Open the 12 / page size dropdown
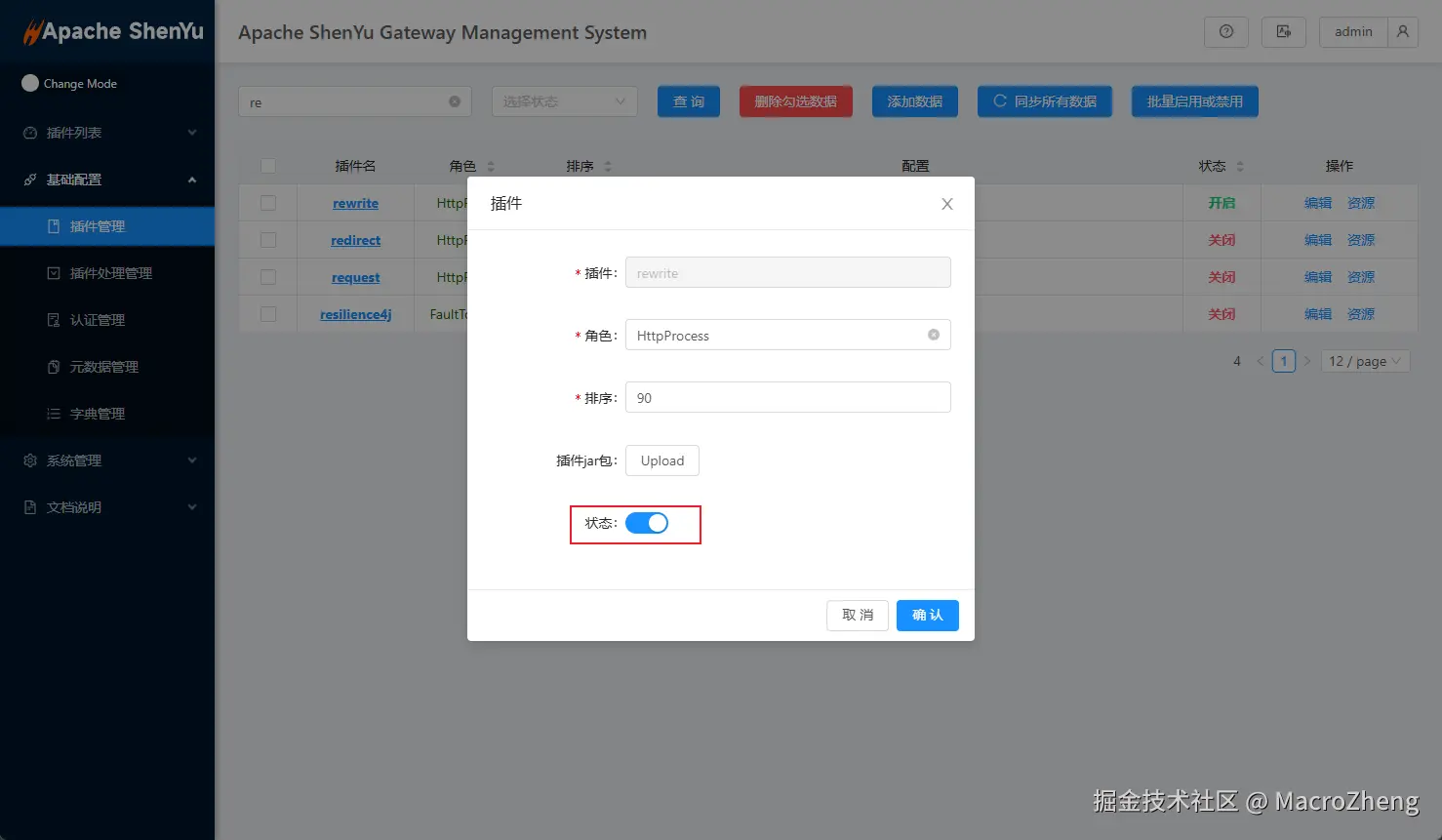 [1365, 361]
